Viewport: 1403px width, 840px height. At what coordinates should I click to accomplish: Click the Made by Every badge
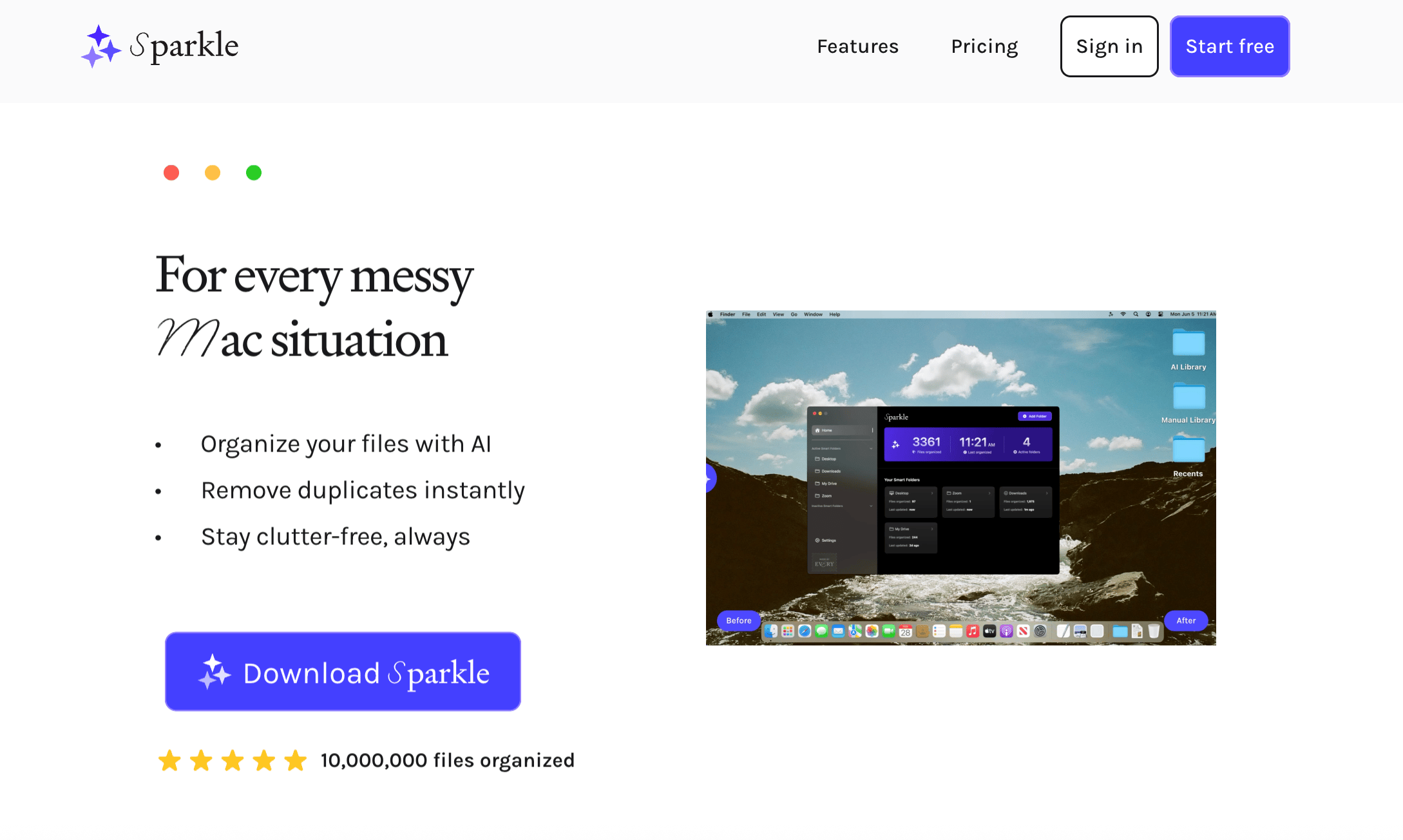click(825, 562)
